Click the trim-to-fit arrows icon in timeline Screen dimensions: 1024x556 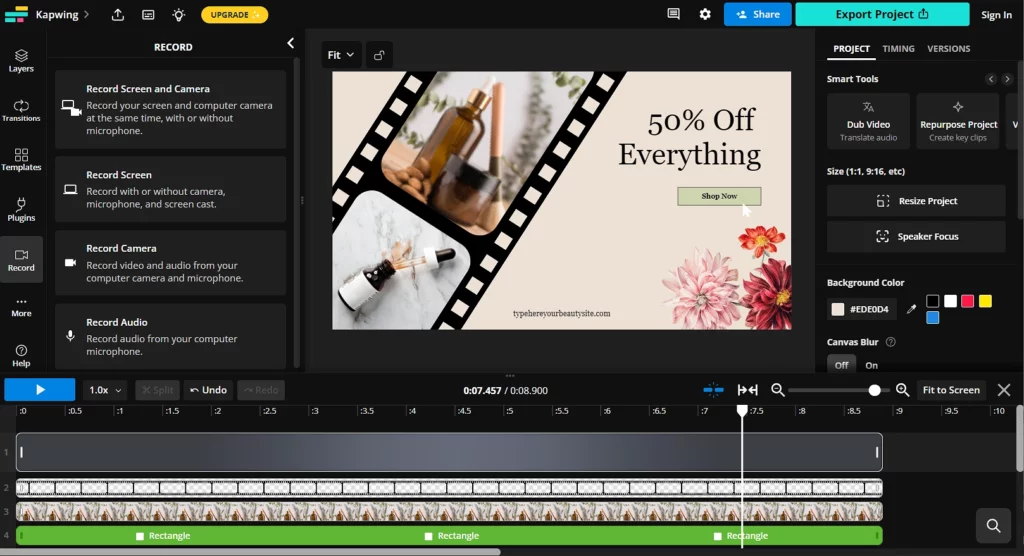click(x=748, y=390)
